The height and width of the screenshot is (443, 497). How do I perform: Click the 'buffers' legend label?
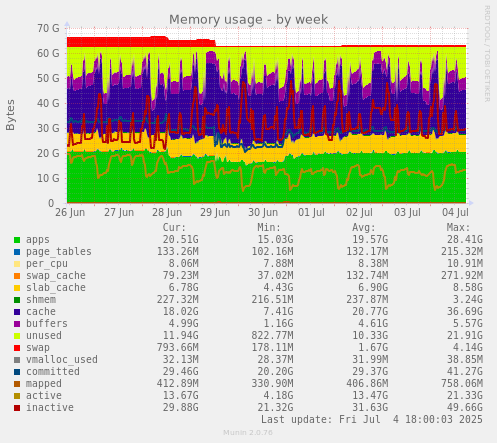(x=47, y=324)
